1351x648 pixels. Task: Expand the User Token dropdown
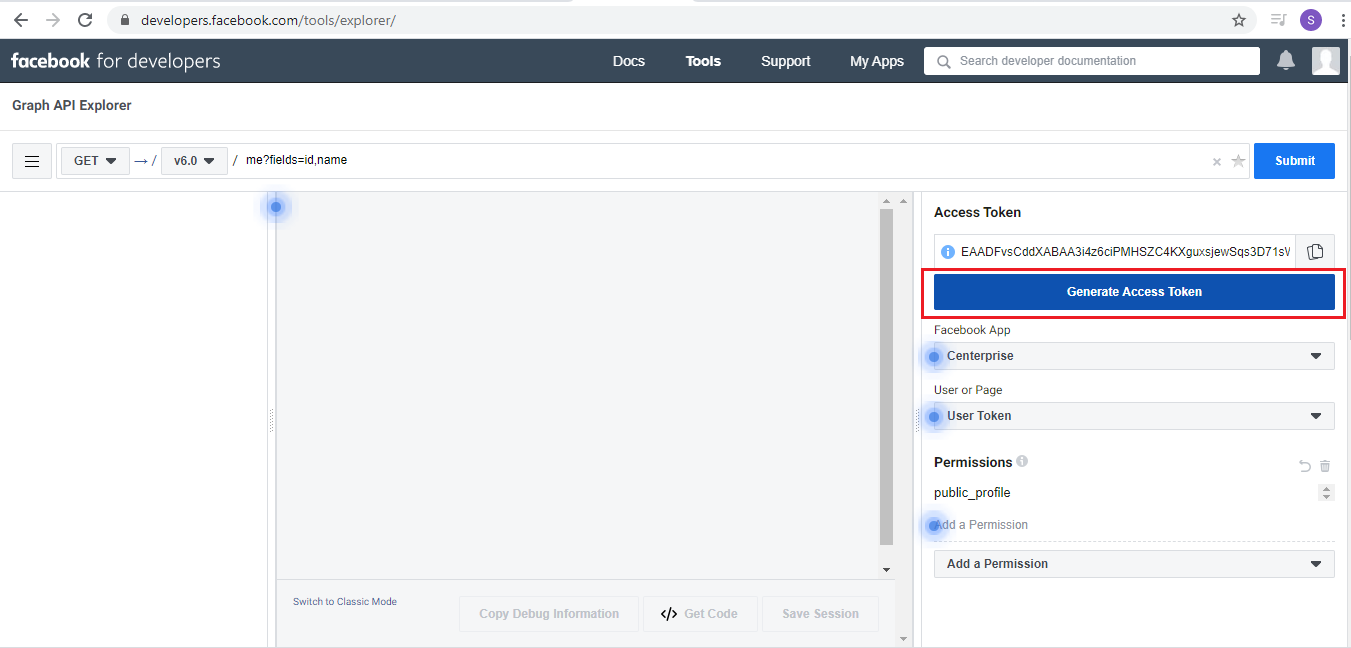point(1134,416)
